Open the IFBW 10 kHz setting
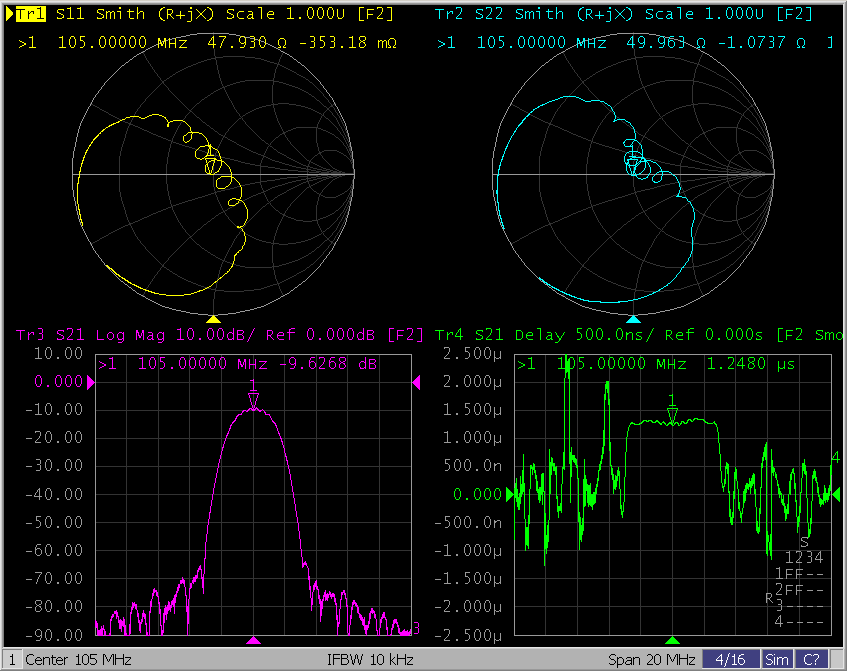This screenshot has height=671, width=847. (x=370, y=660)
